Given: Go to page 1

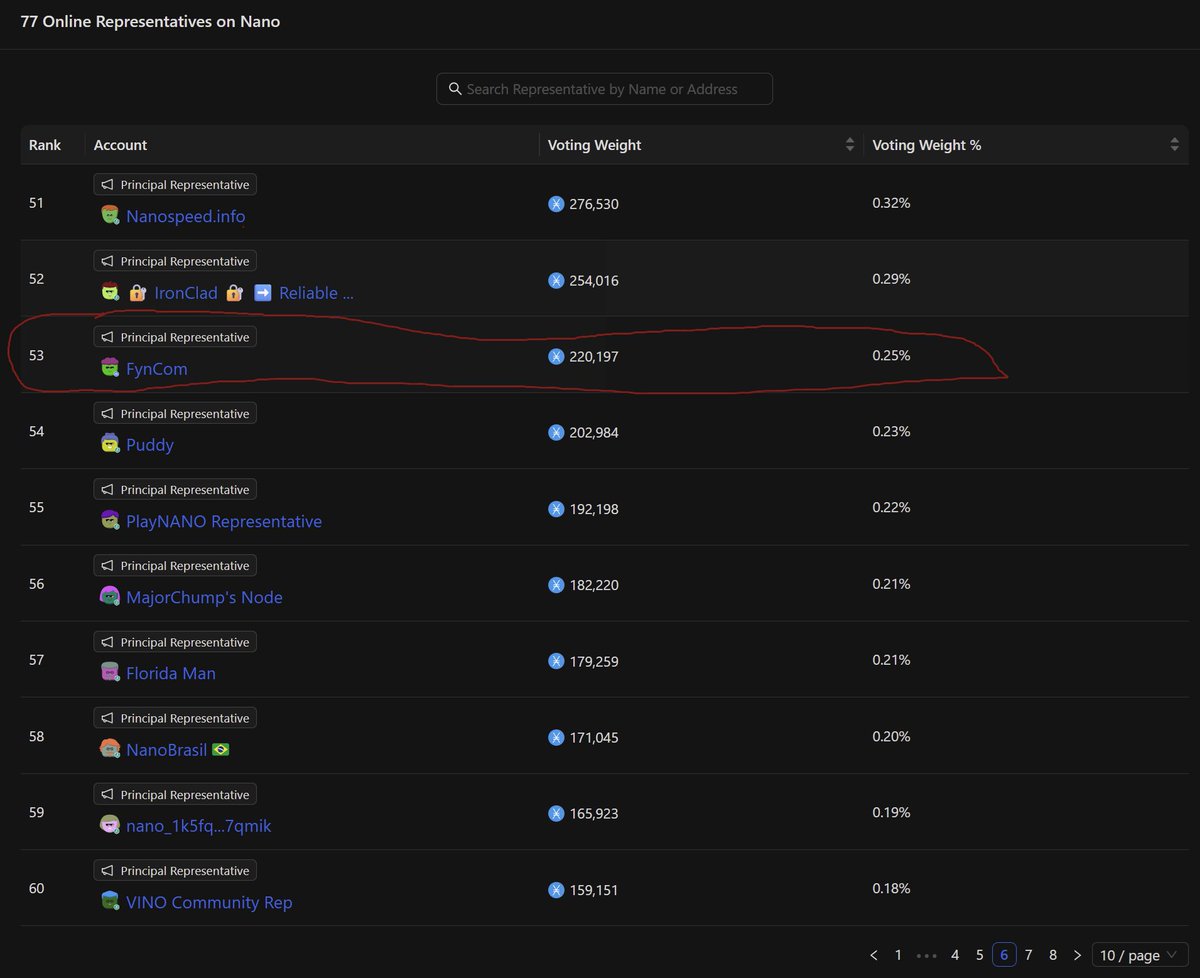Looking at the screenshot, I should pos(898,955).
